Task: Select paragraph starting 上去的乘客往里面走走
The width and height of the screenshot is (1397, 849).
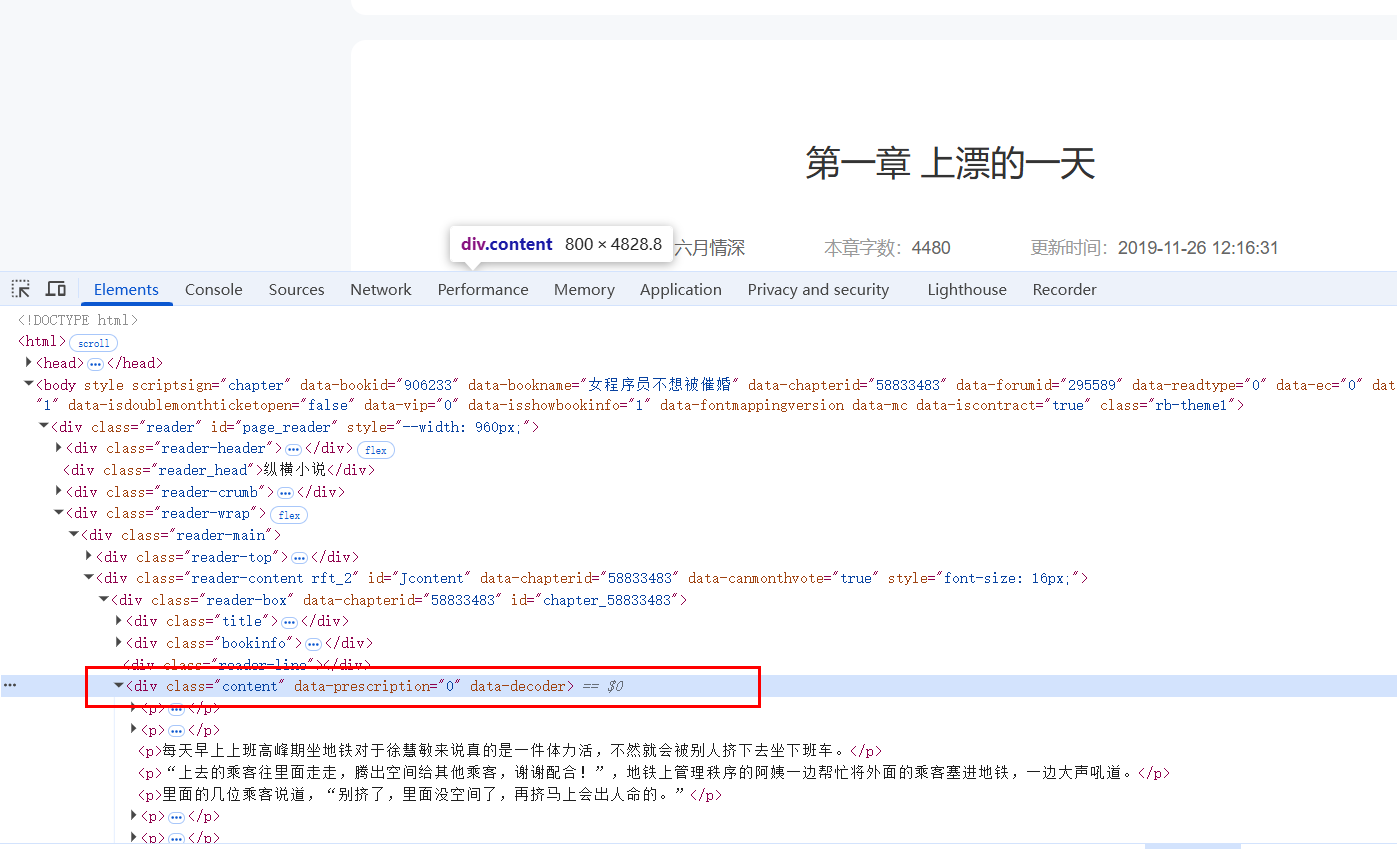Action: pos(653,773)
